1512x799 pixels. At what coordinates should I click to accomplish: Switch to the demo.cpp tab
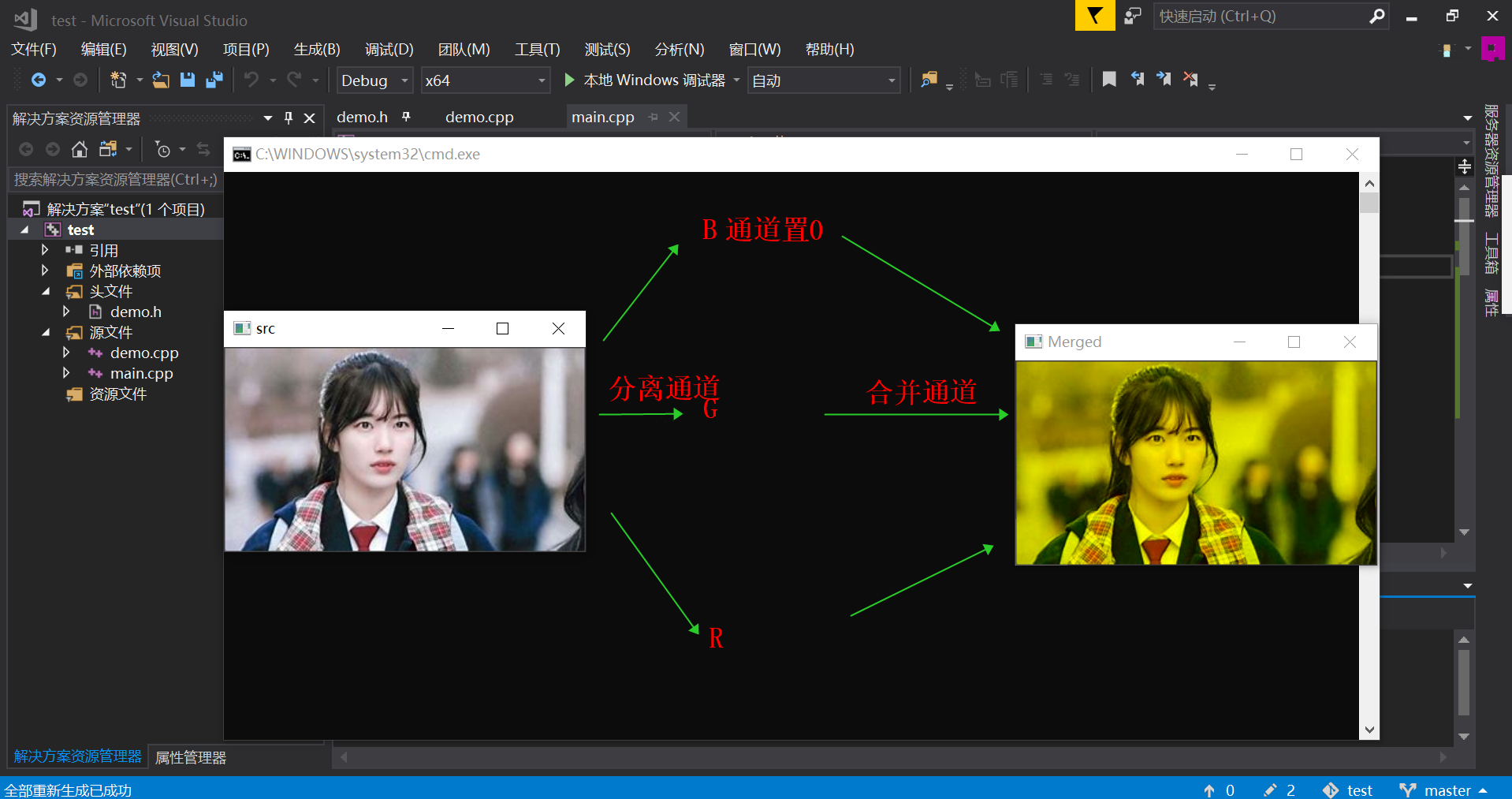tap(479, 117)
